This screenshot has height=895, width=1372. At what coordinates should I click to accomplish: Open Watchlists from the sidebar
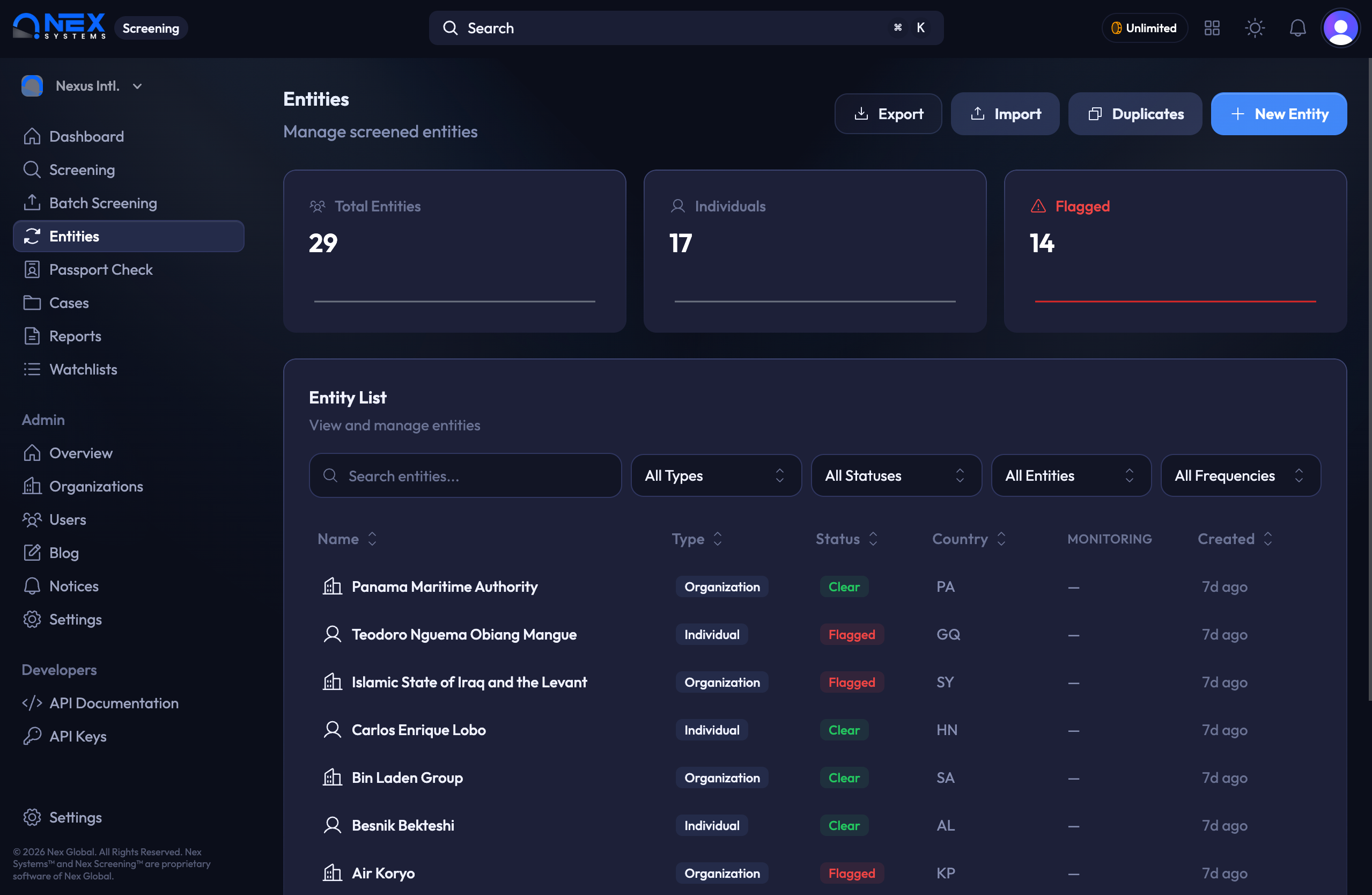(x=129, y=369)
